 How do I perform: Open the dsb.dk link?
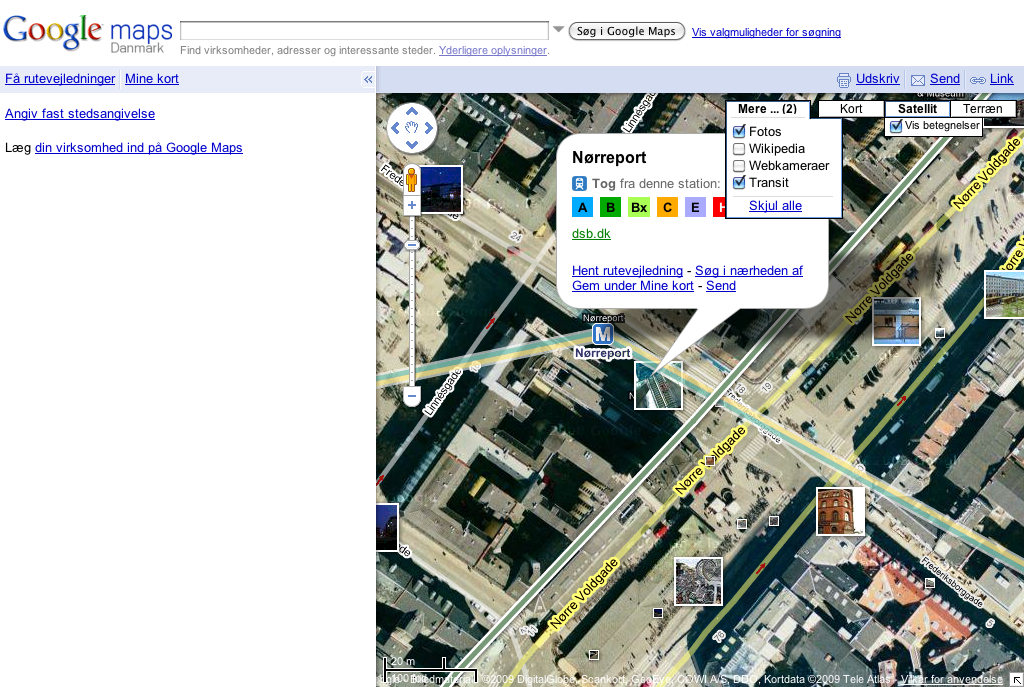pos(591,234)
